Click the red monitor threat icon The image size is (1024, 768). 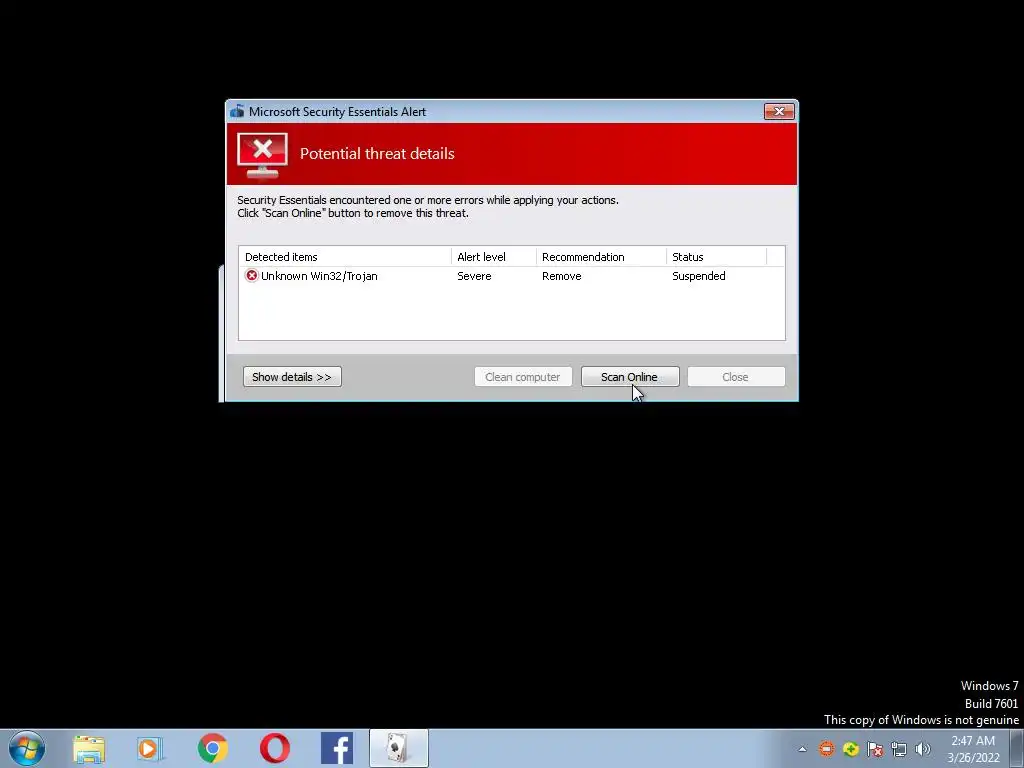[263, 155]
